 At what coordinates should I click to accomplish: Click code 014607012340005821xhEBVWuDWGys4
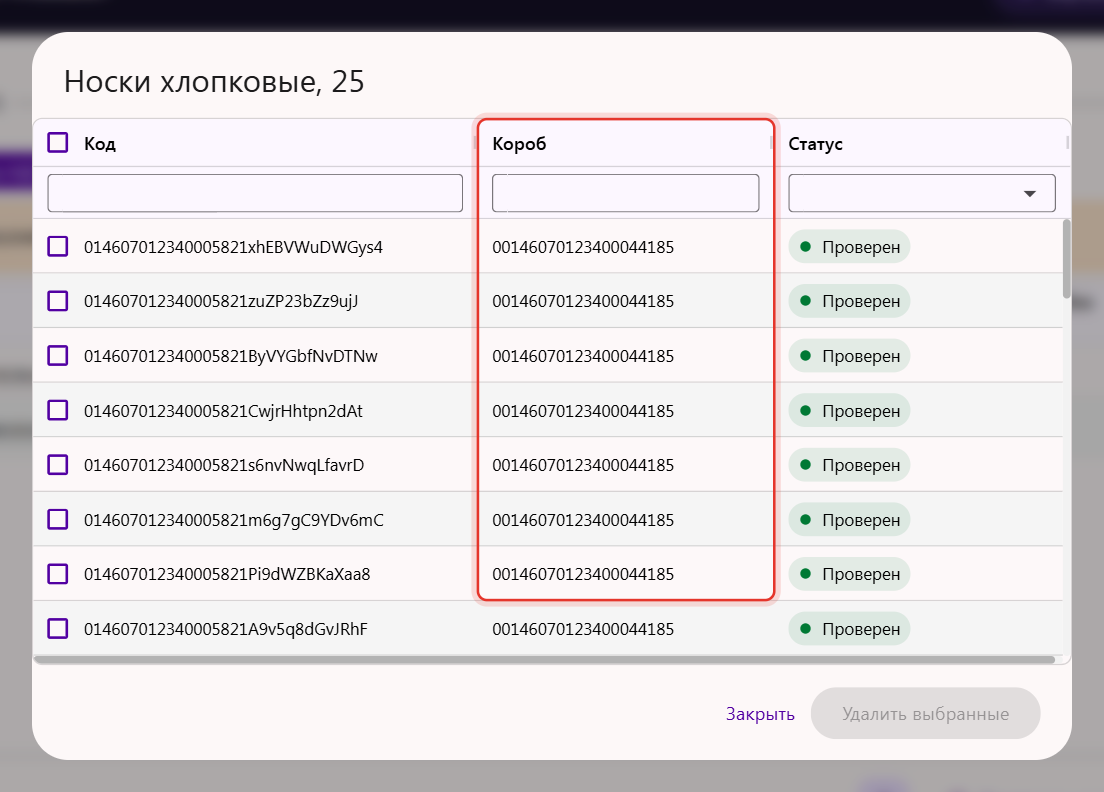tap(233, 247)
